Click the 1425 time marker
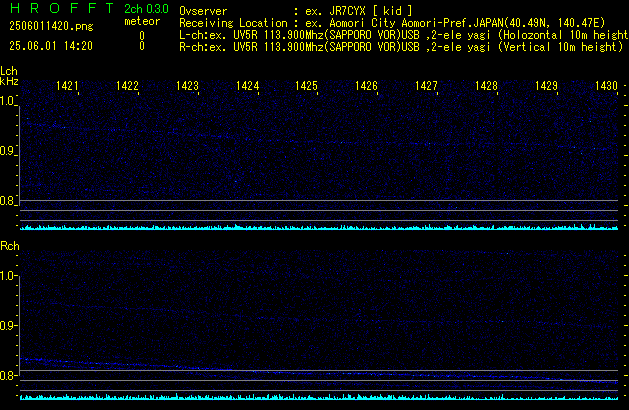The width and height of the screenshot is (629, 410). pos(306,86)
